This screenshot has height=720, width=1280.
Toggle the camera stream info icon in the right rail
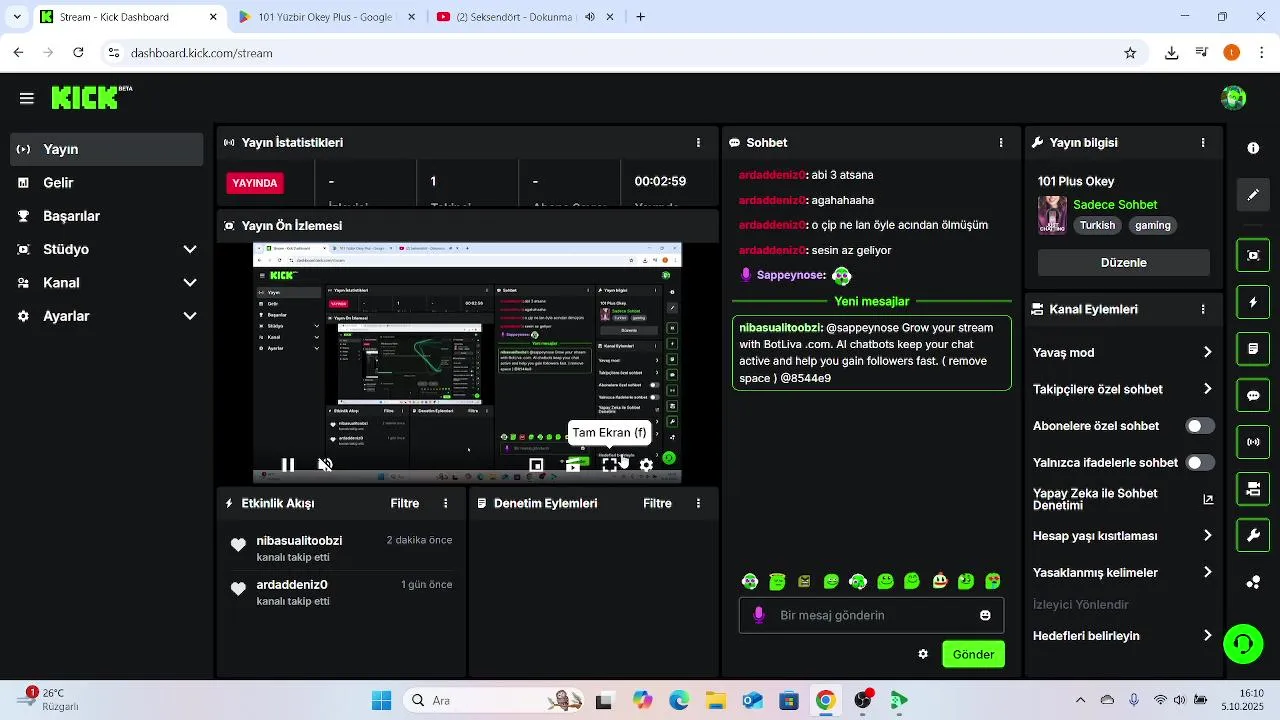coord(1253,489)
